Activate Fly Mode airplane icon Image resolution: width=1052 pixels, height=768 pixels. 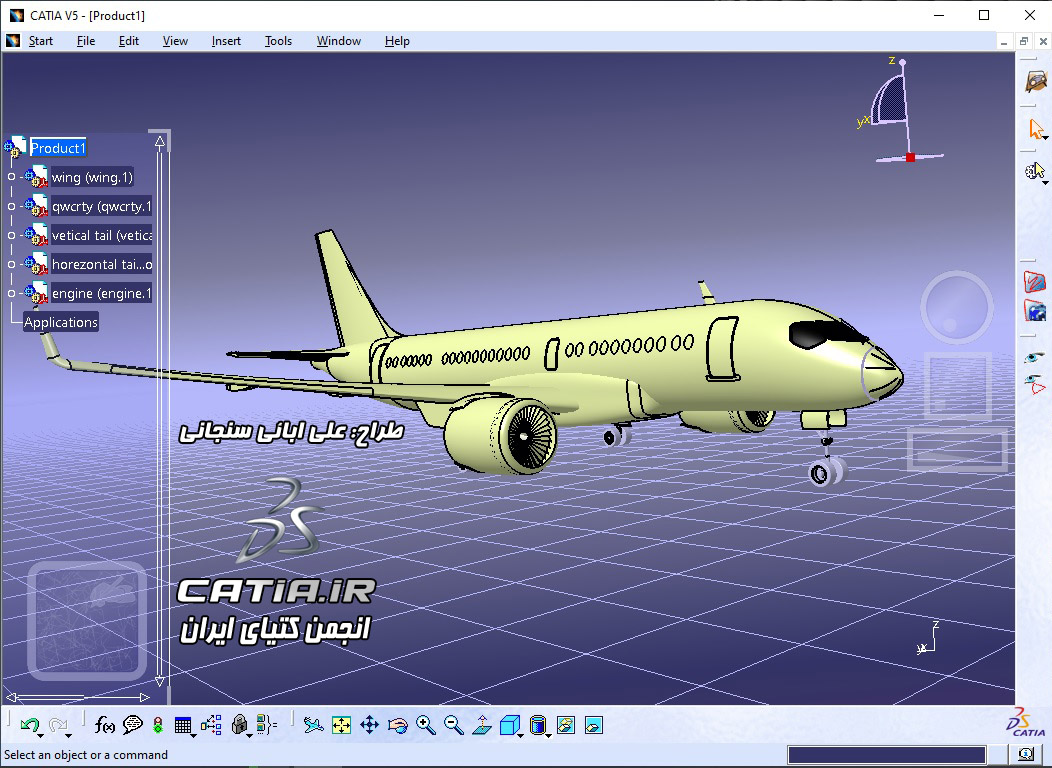313,724
